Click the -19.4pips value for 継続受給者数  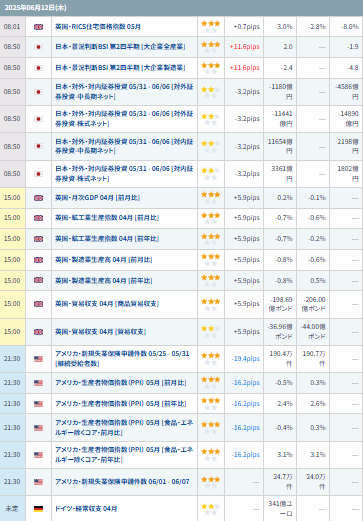[x=246, y=359]
